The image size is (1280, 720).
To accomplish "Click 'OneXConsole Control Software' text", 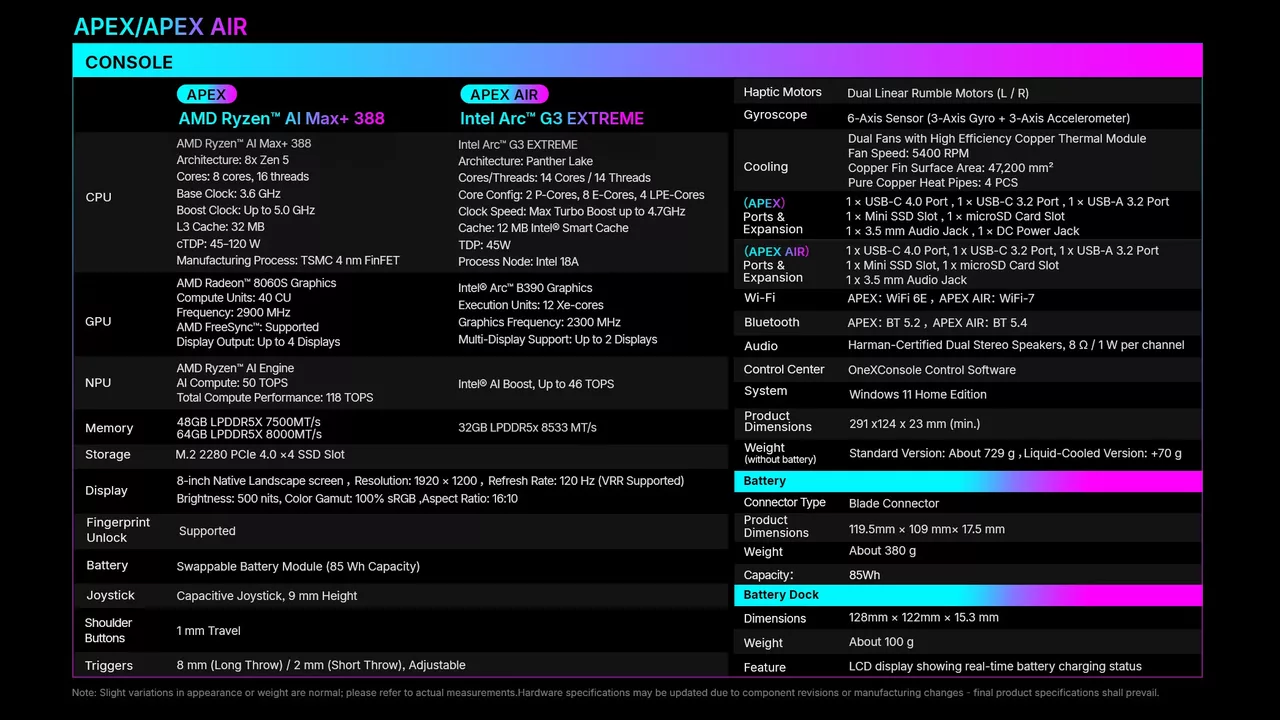I will pos(932,370).
